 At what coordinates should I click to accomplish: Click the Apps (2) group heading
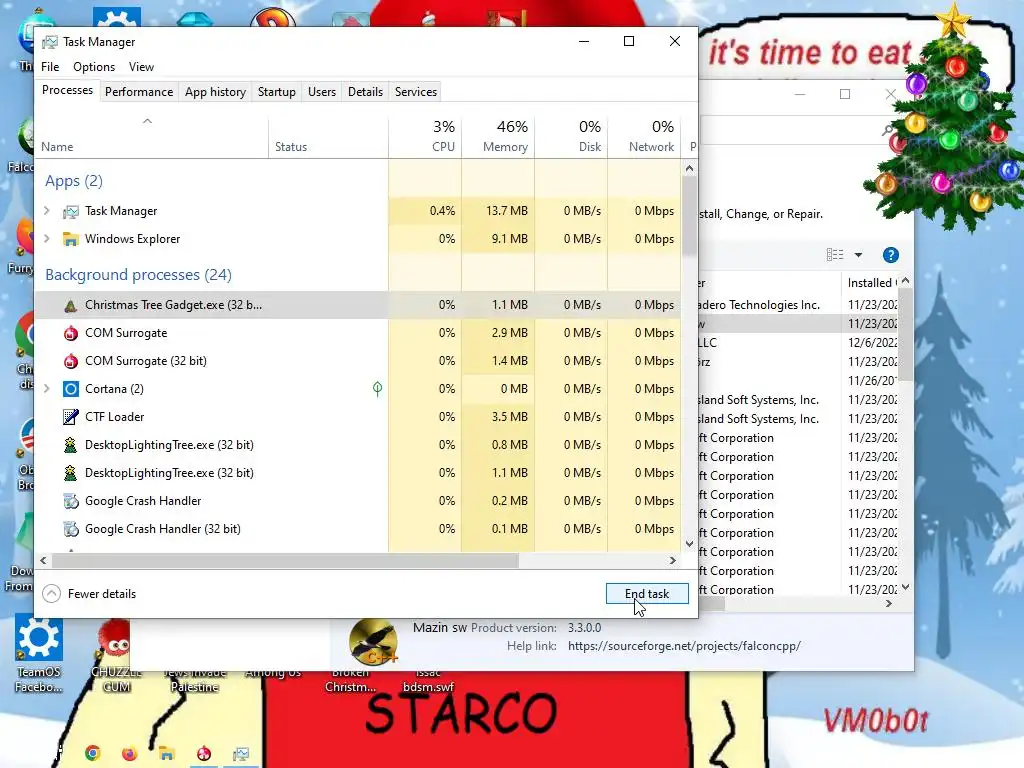click(x=74, y=181)
